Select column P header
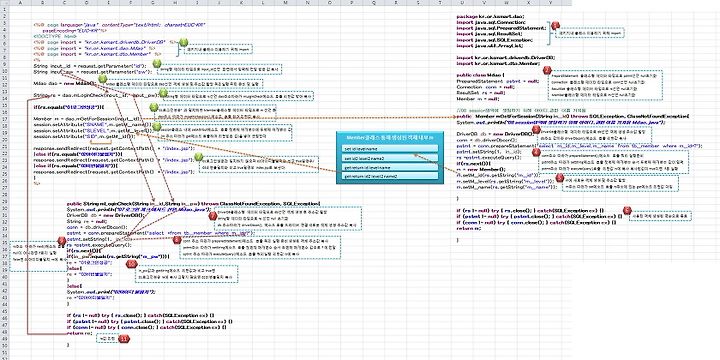The height and width of the screenshot is (360, 720). tap(353, 3)
